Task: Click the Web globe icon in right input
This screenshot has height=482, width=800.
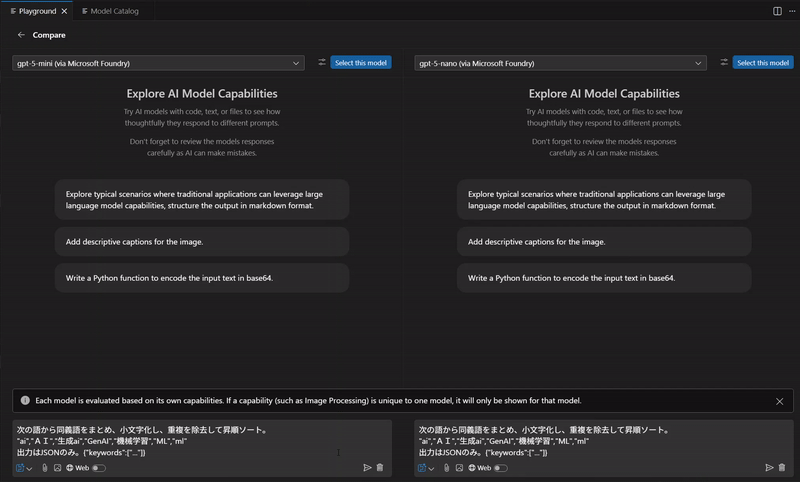Action: point(471,468)
